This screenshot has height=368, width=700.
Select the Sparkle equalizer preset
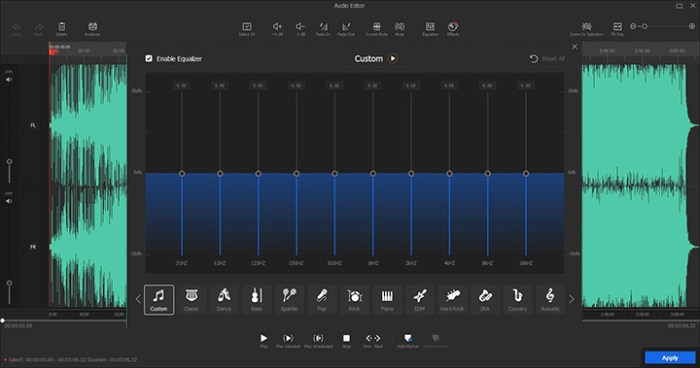[x=289, y=300]
